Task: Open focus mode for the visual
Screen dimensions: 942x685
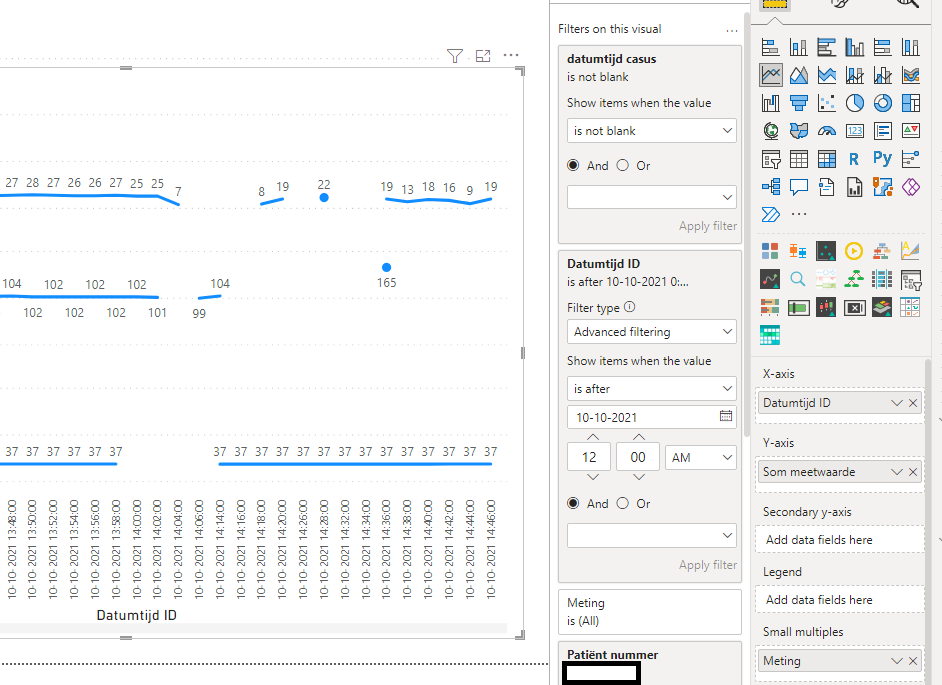Action: [483, 56]
